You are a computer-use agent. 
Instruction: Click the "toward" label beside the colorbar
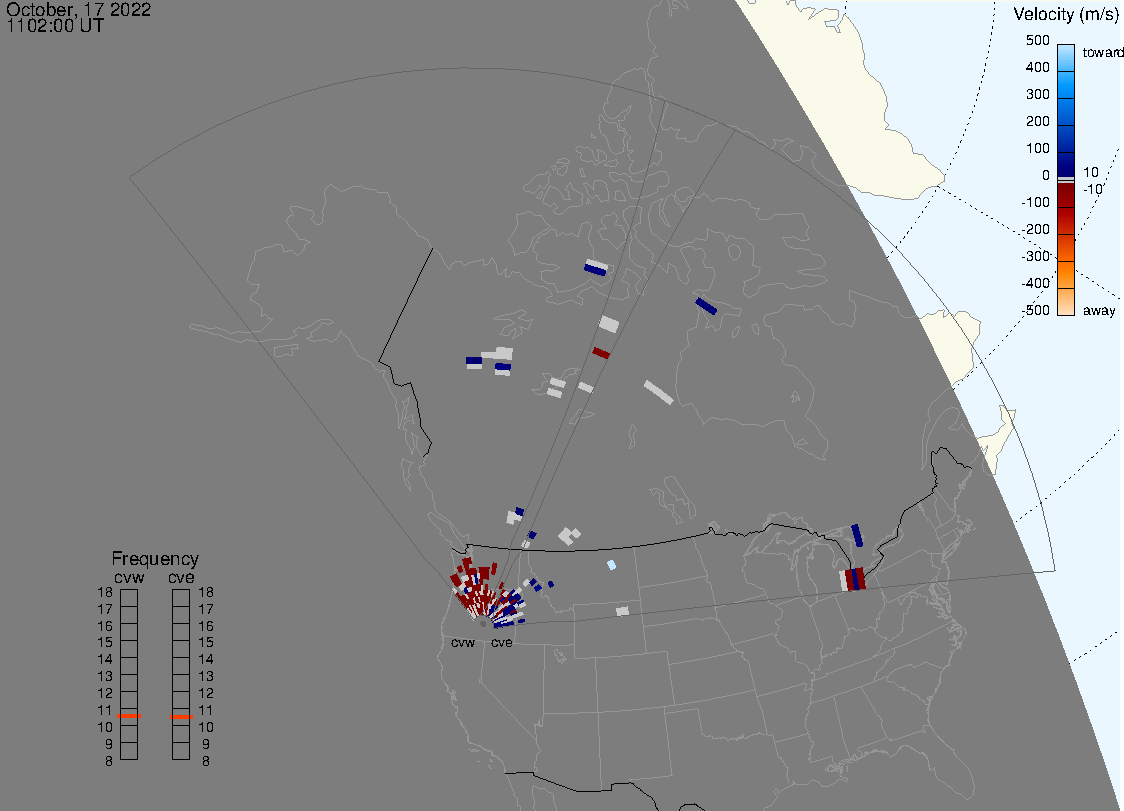[x=1104, y=52]
